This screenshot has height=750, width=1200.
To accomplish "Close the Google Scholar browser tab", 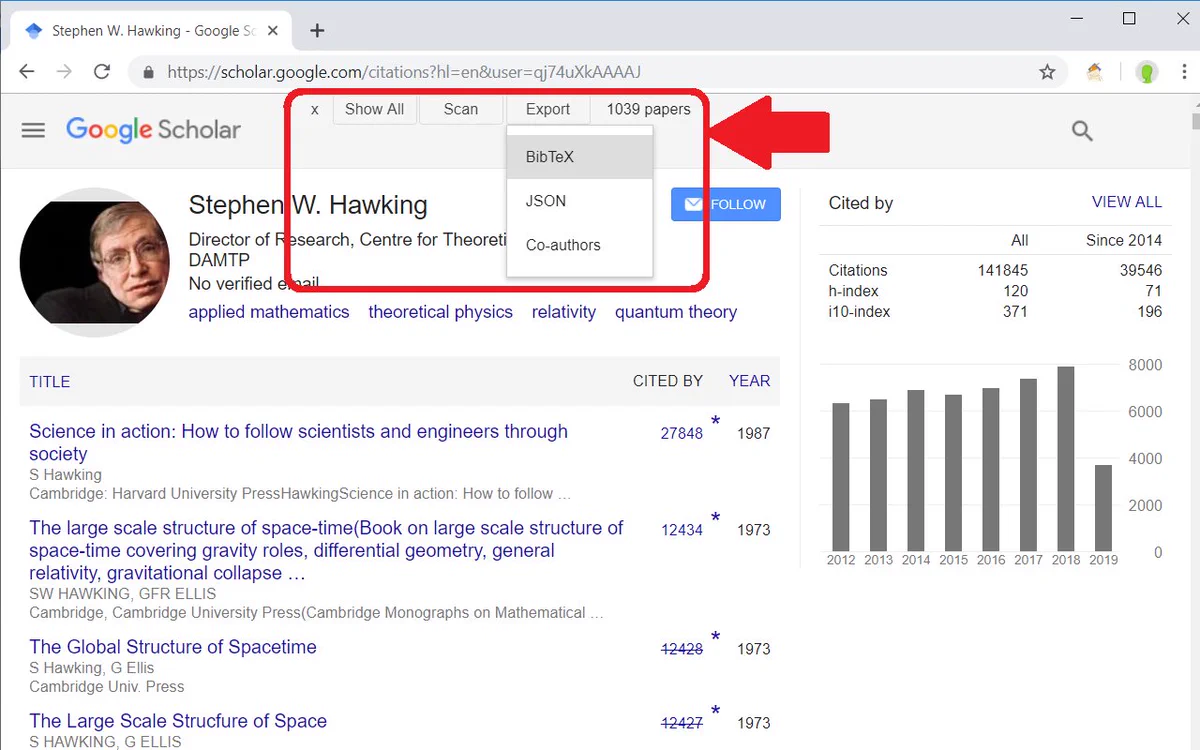I will coord(272,31).
